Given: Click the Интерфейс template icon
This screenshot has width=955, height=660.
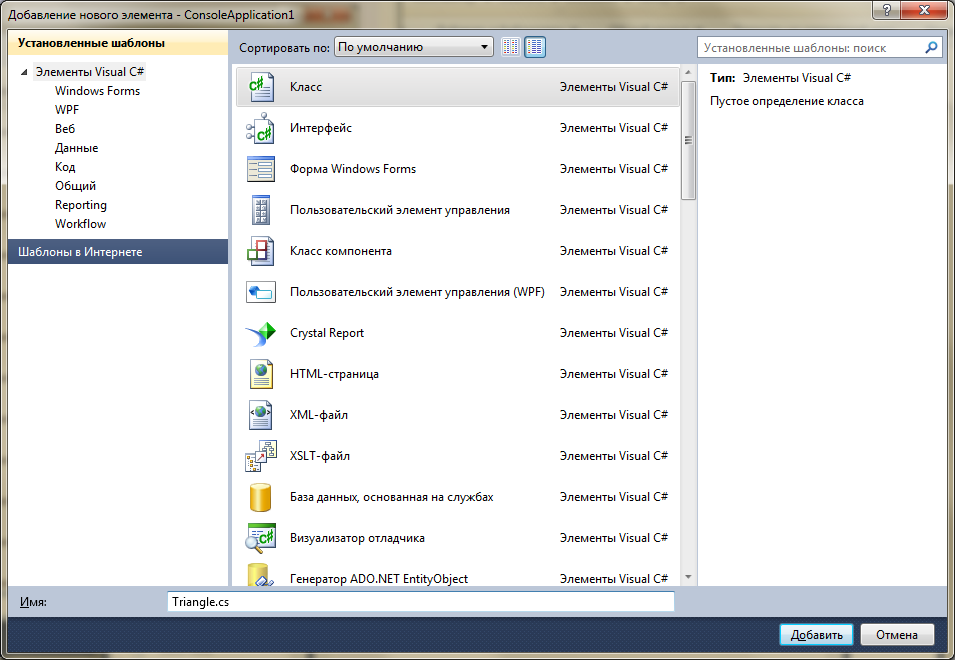Looking at the screenshot, I should click(260, 128).
